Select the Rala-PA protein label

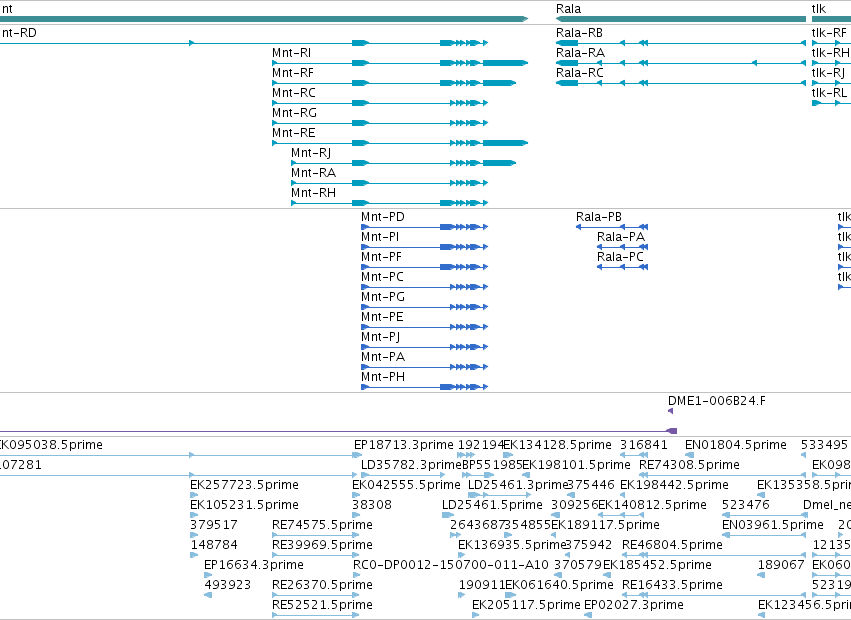(x=621, y=237)
